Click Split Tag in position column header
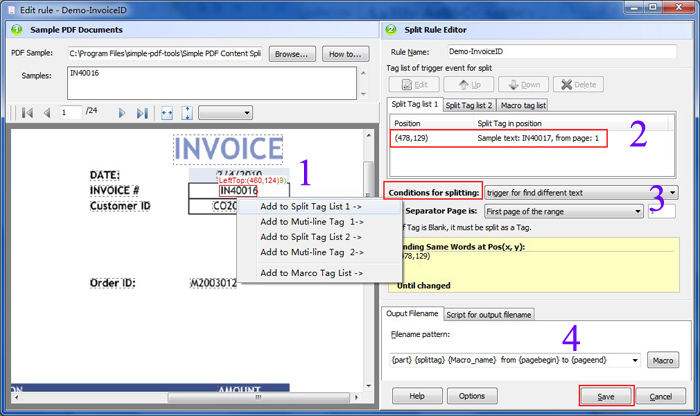700x416 pixels. (x=571, y=123)
